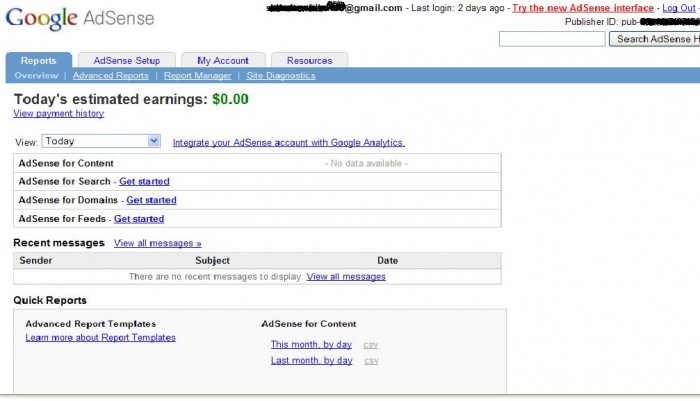Download the csv for Last month, by day

click(371, 361)
